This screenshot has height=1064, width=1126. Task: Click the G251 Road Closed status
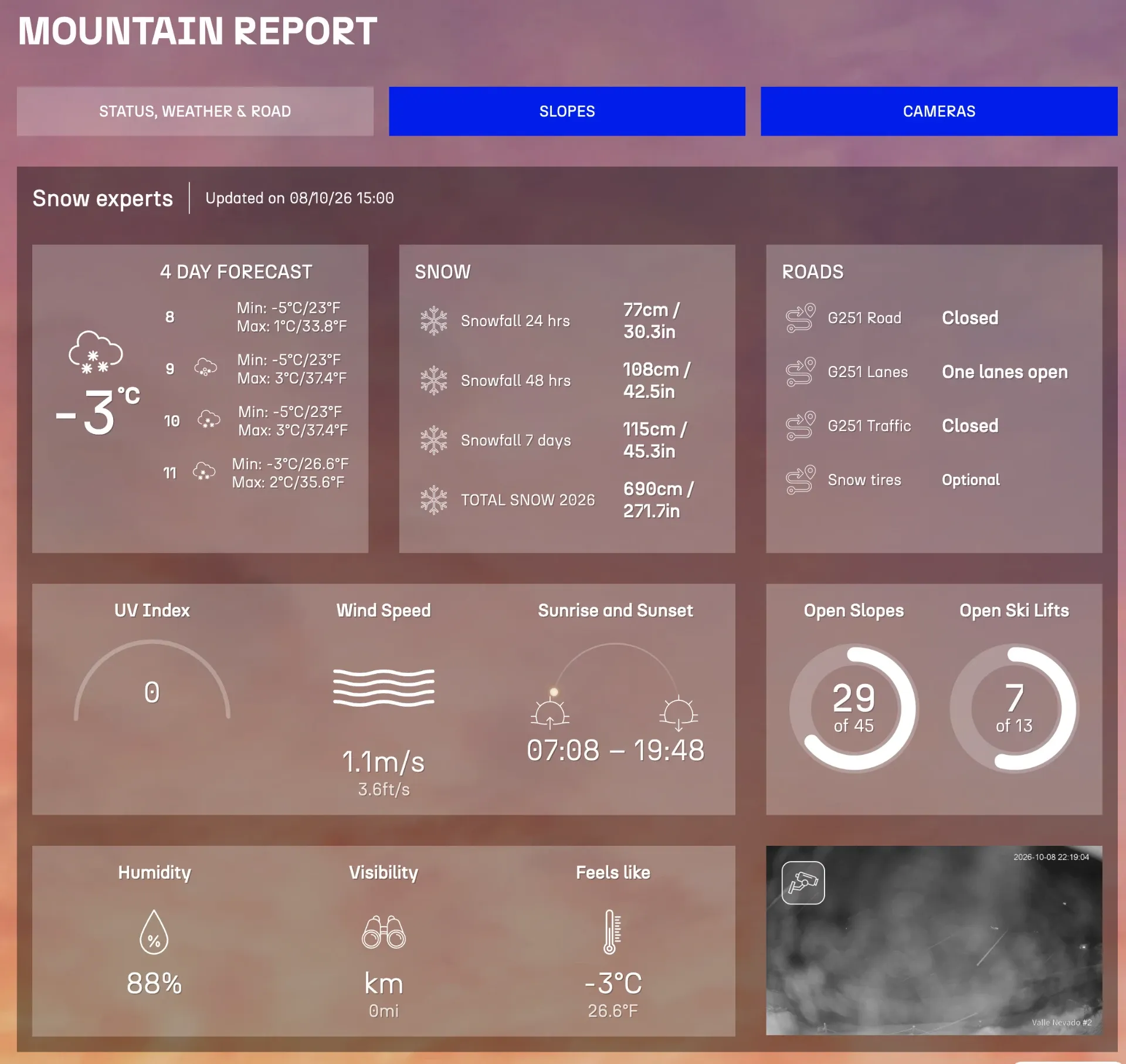point(970,318)
